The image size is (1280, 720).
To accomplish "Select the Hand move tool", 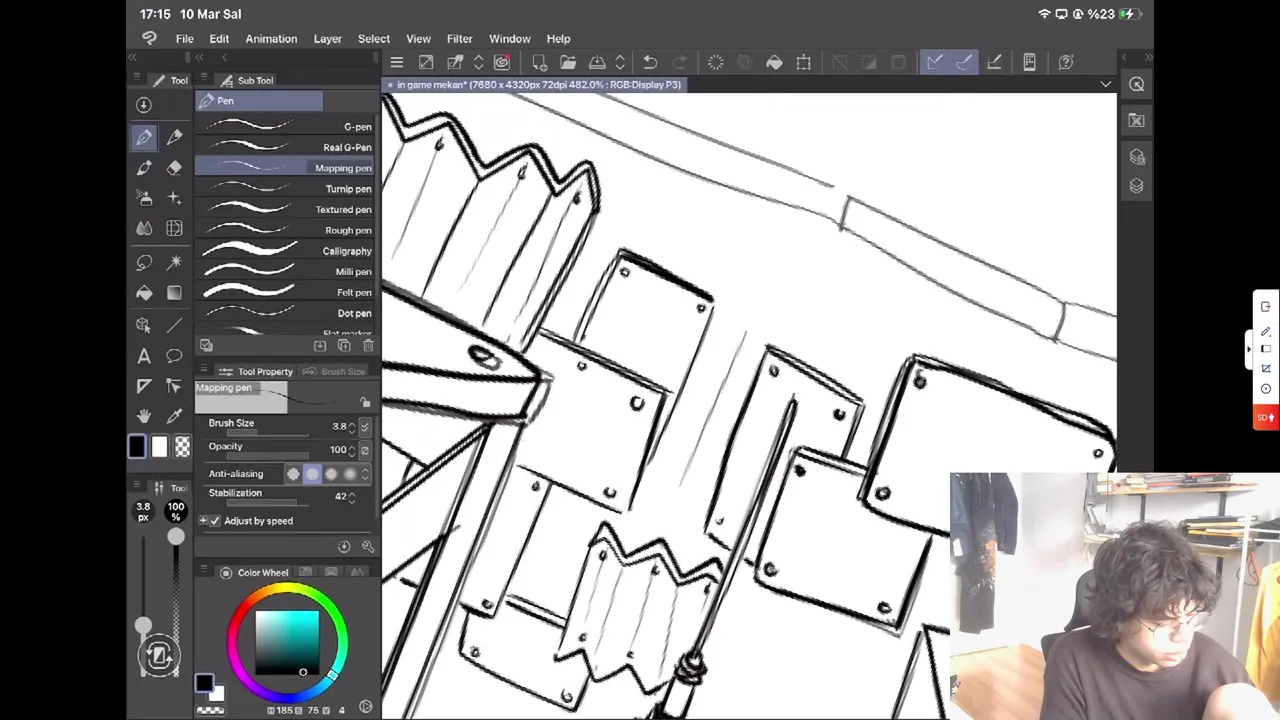I will click(144, 416).
